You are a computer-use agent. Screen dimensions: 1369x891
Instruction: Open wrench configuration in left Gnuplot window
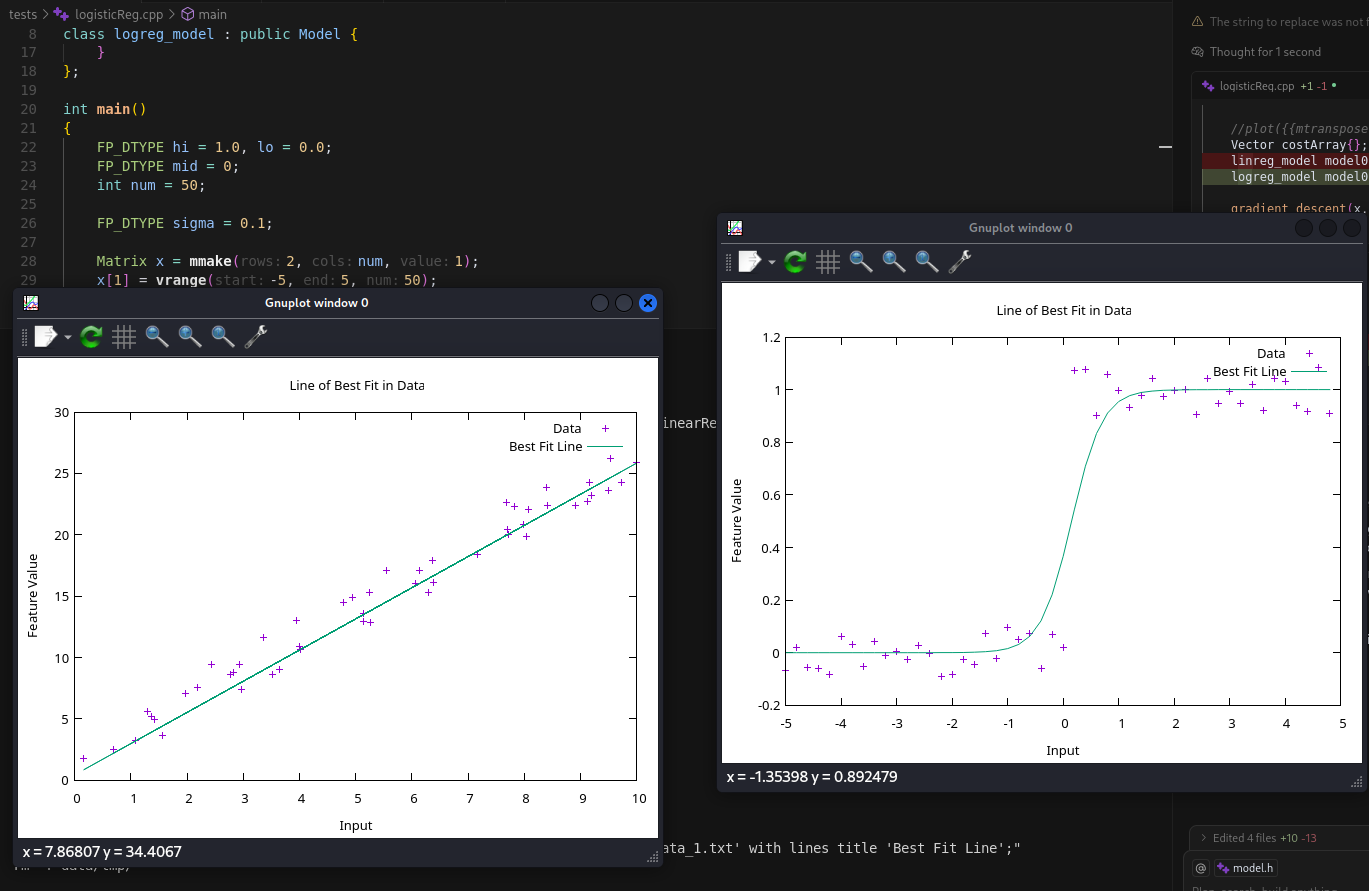click(x=256, y=337)
